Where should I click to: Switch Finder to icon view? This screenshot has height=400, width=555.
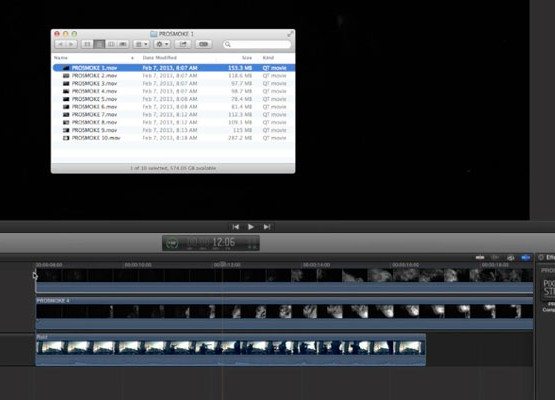[87, 44]
